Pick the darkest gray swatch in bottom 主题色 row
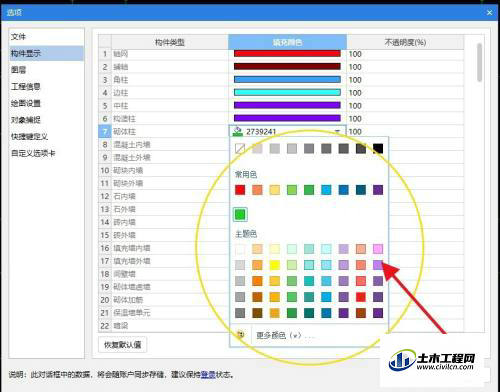Viewport: 500px width, 392px height. point(240,313)
